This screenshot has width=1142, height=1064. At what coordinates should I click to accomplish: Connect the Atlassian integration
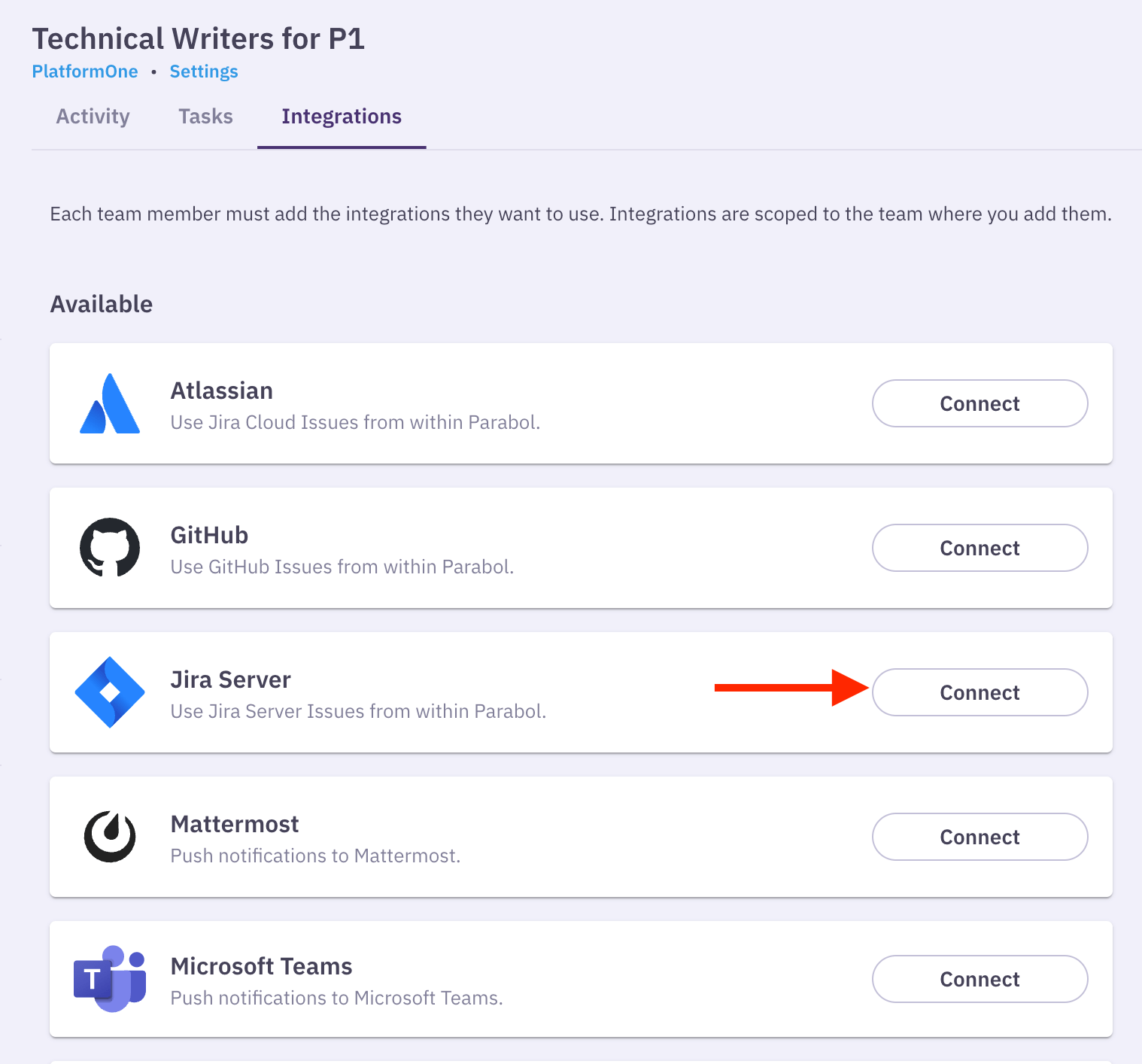click(980, 404)
